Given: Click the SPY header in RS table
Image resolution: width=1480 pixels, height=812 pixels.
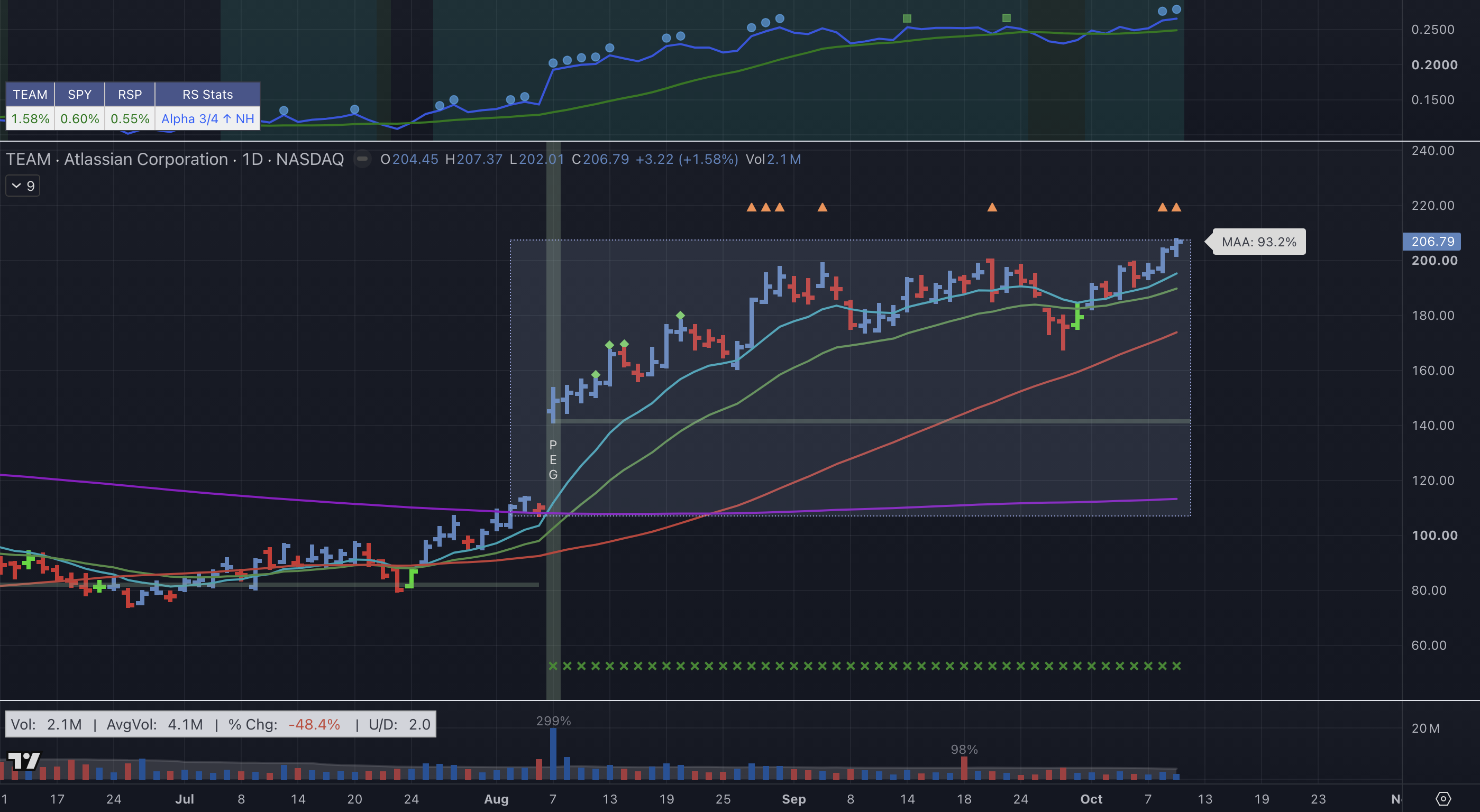Looking at the screenshot, I should pos(79,94).
